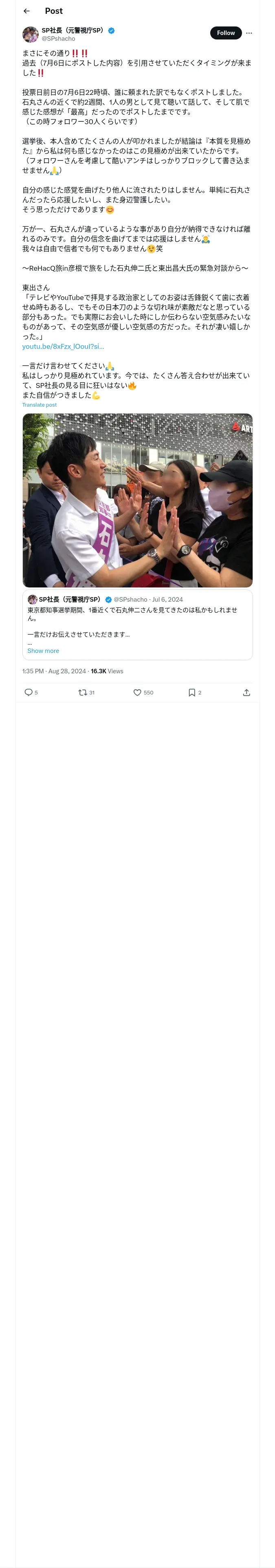Open the three-dot more options menu
Screen dimensions: 275x1568
(x=249, y=33)
